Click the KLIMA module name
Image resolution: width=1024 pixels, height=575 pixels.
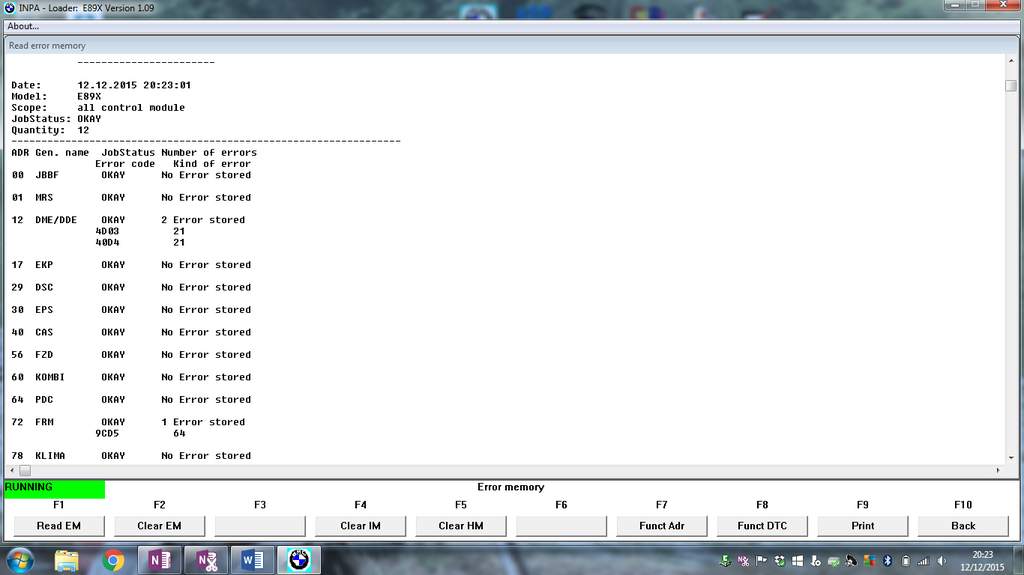(50, 456)
